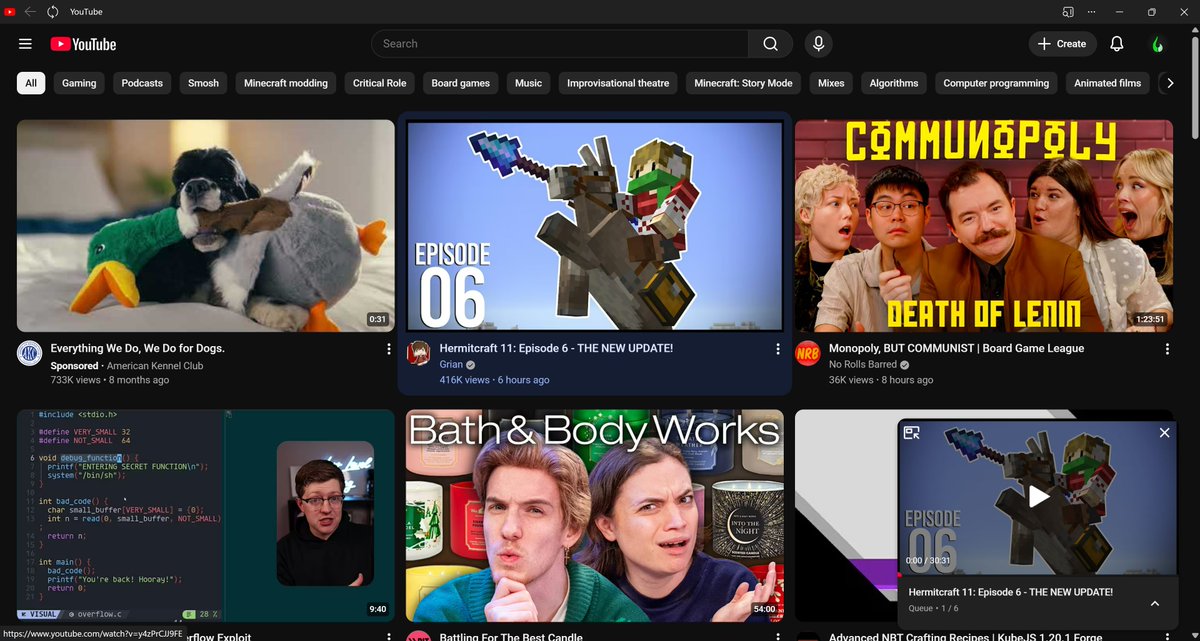Image resolution: width=1200 pixels, height=641 pixels.
Task: Start voice search with microphone icon
Action: pyautogui.click(x=819, y=44)
